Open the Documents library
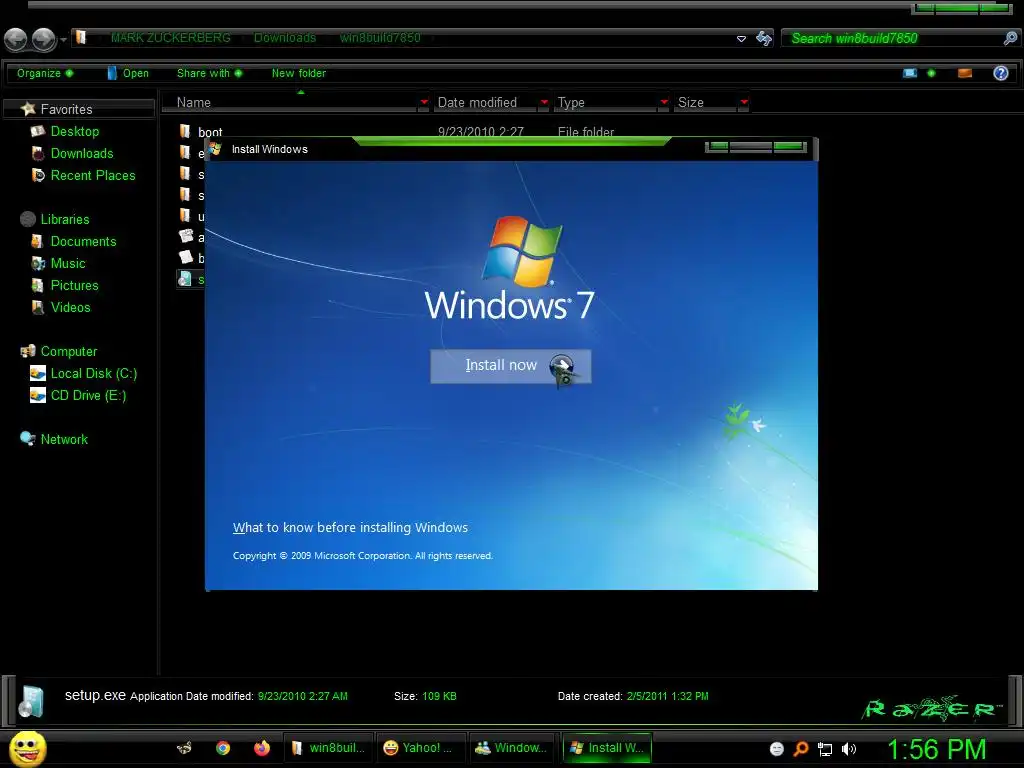The height and width of the screenshot is (768, 1024). click(x=83, y=242)
